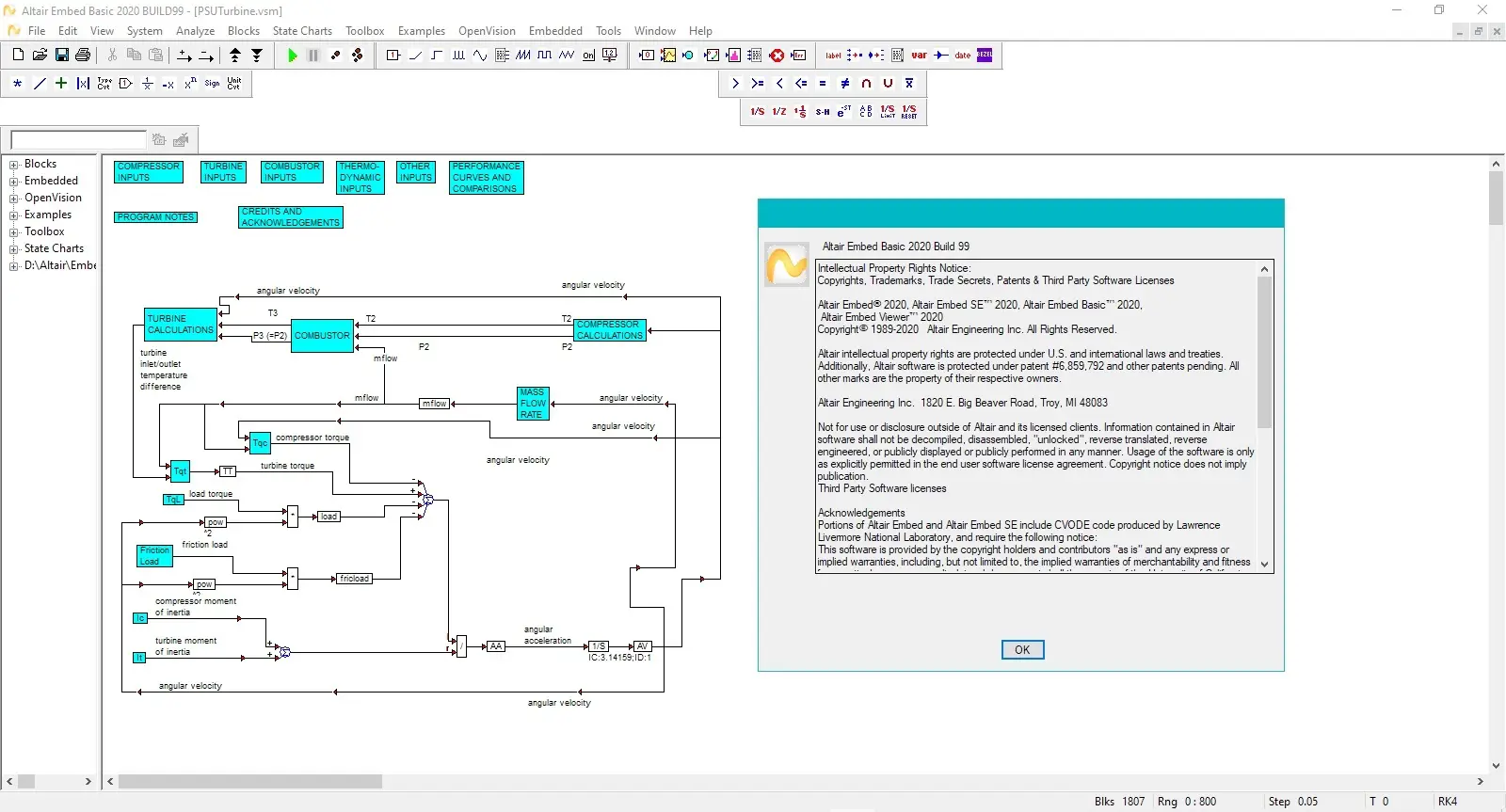The width and height of the screenshot is (1506, 812).
Task: Expand the Toolbox tree node
Action: pyautogui.click(x=14, y=232)
